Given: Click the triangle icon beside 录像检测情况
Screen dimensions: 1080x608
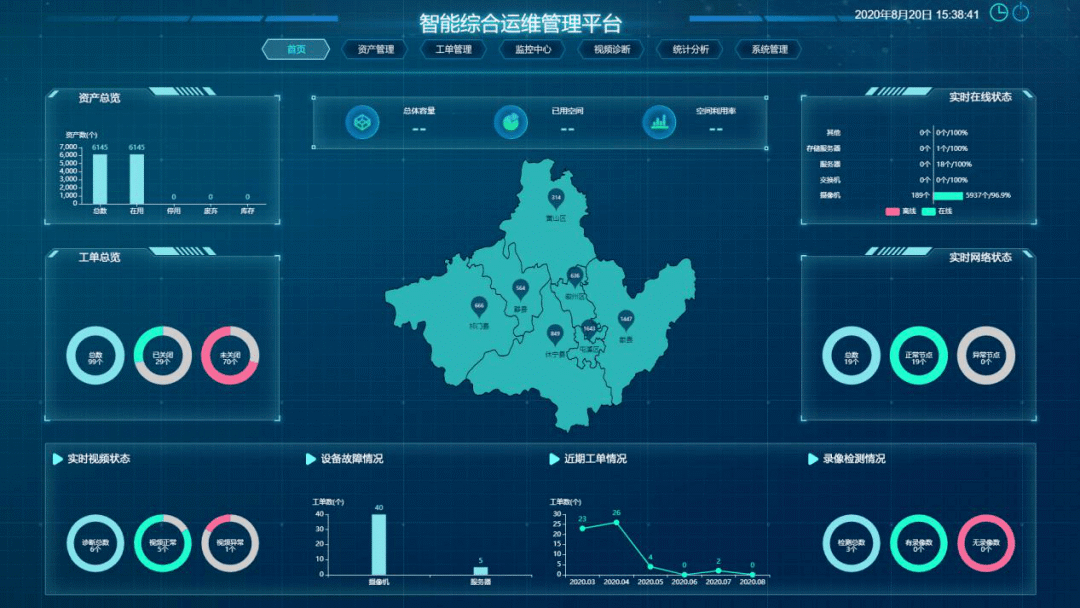Looking at the screenshot, I should pyautogui.click(x=813, y=459).
